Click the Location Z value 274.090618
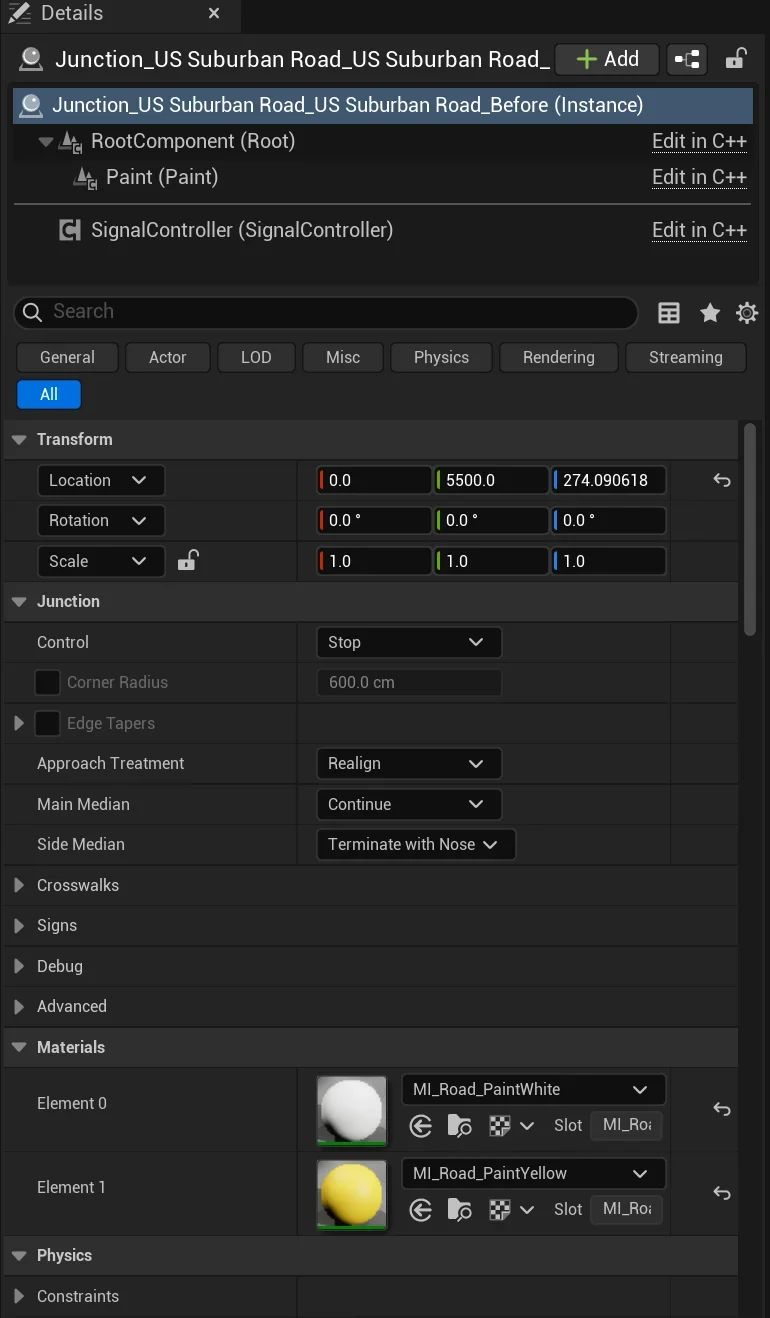770x1318 pixels. (x=608, y=480)
